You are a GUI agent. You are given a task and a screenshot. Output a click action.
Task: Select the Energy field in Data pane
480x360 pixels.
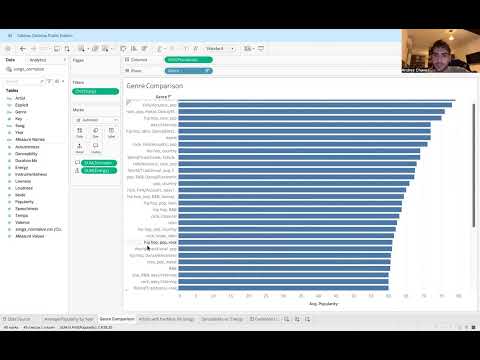tap(21, 167)
